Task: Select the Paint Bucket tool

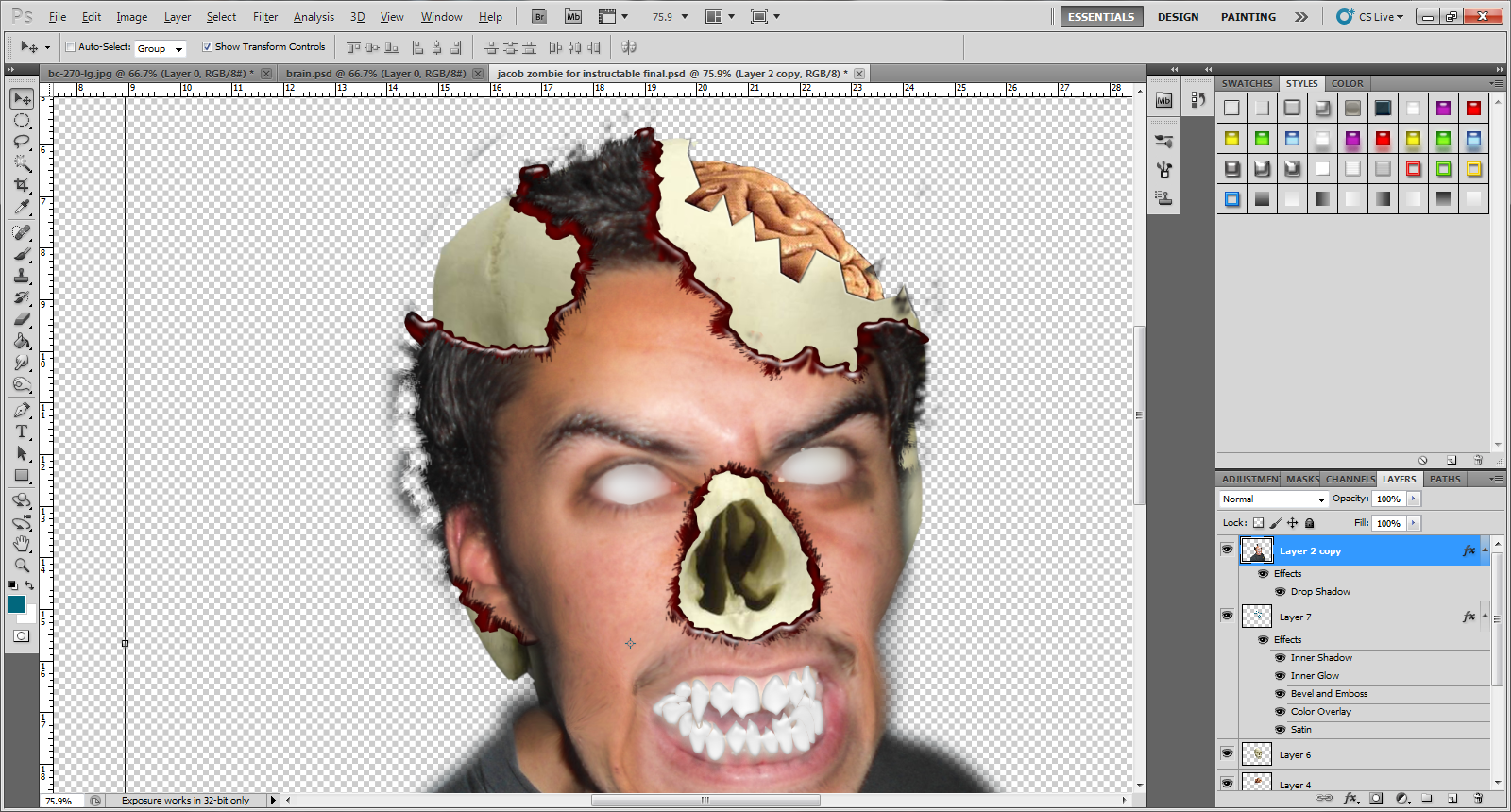Action: tap(22, 341)
